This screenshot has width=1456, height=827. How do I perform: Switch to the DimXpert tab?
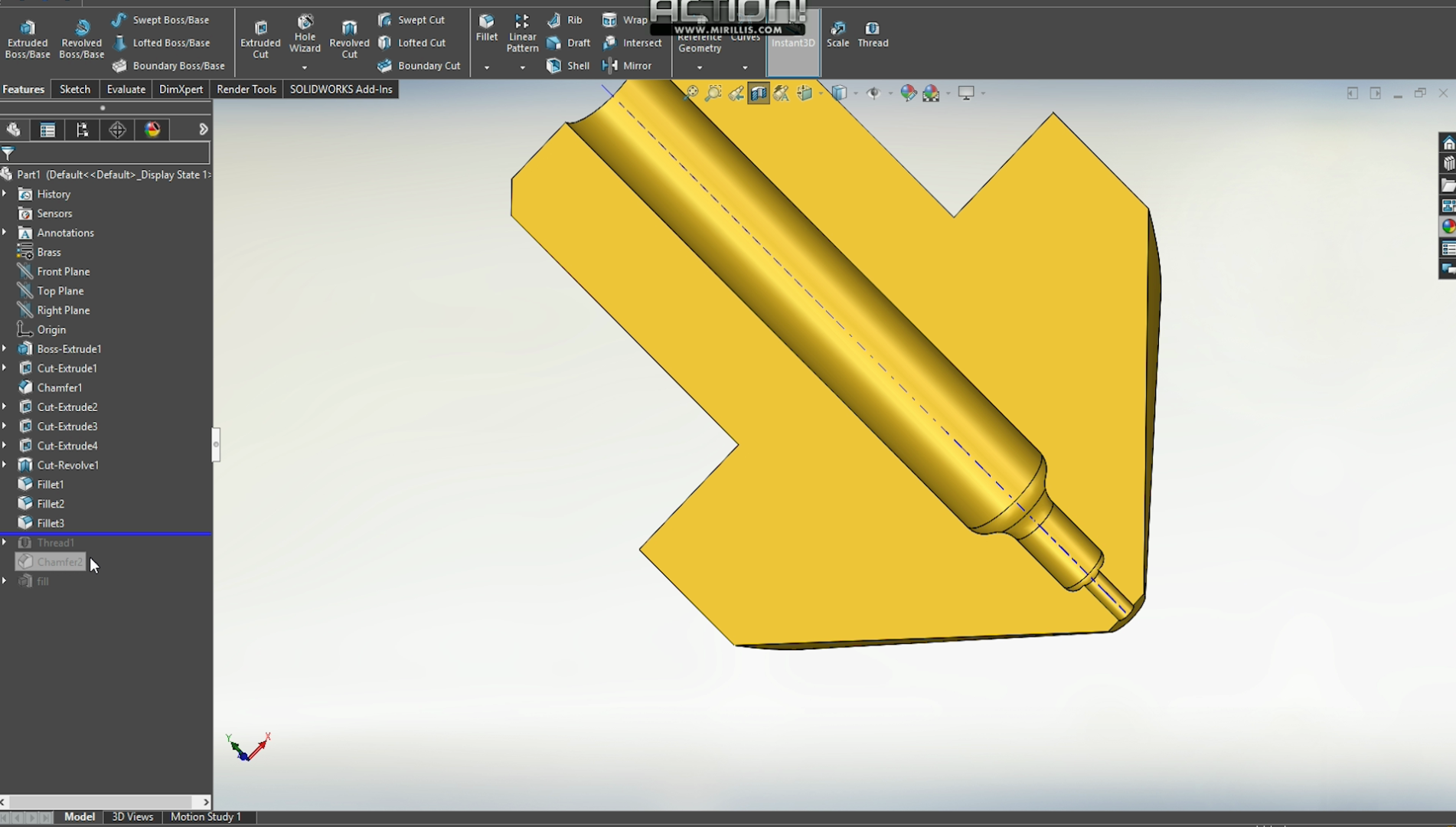(x=181, y=89)
